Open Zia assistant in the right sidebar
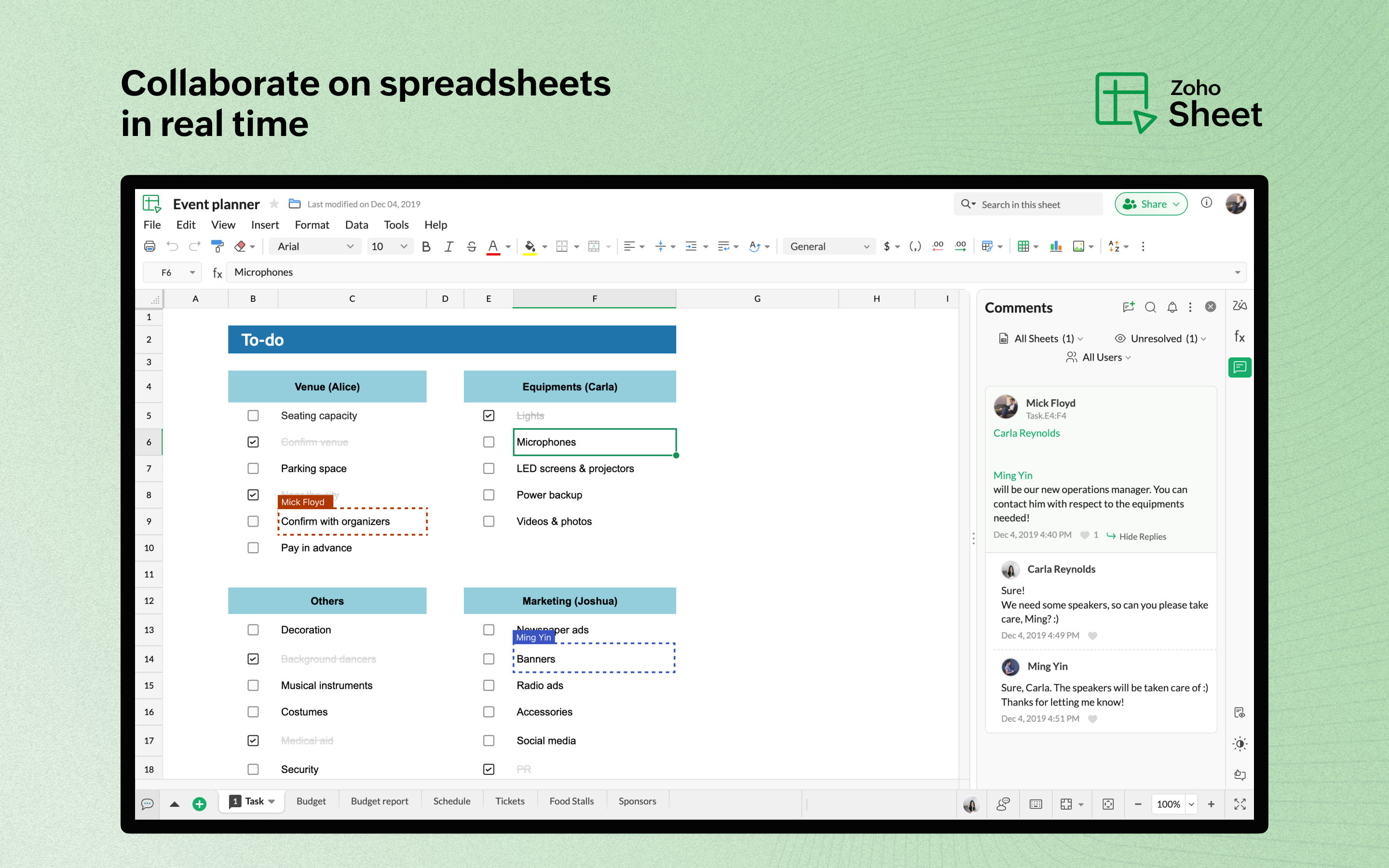 click(1239, 305)
